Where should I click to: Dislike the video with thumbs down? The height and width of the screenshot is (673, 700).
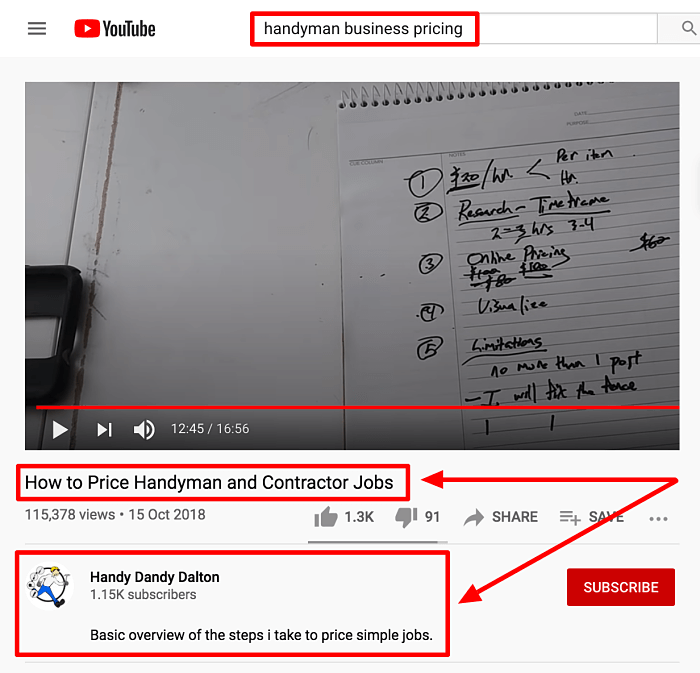coord(406,517)
